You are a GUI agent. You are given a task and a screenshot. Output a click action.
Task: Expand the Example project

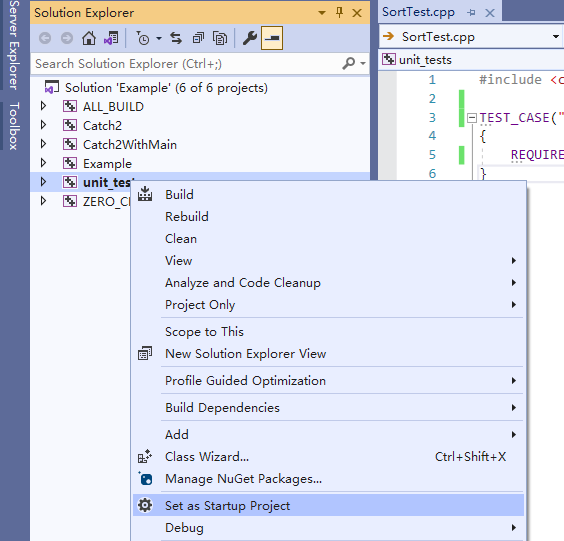[44, 163]
